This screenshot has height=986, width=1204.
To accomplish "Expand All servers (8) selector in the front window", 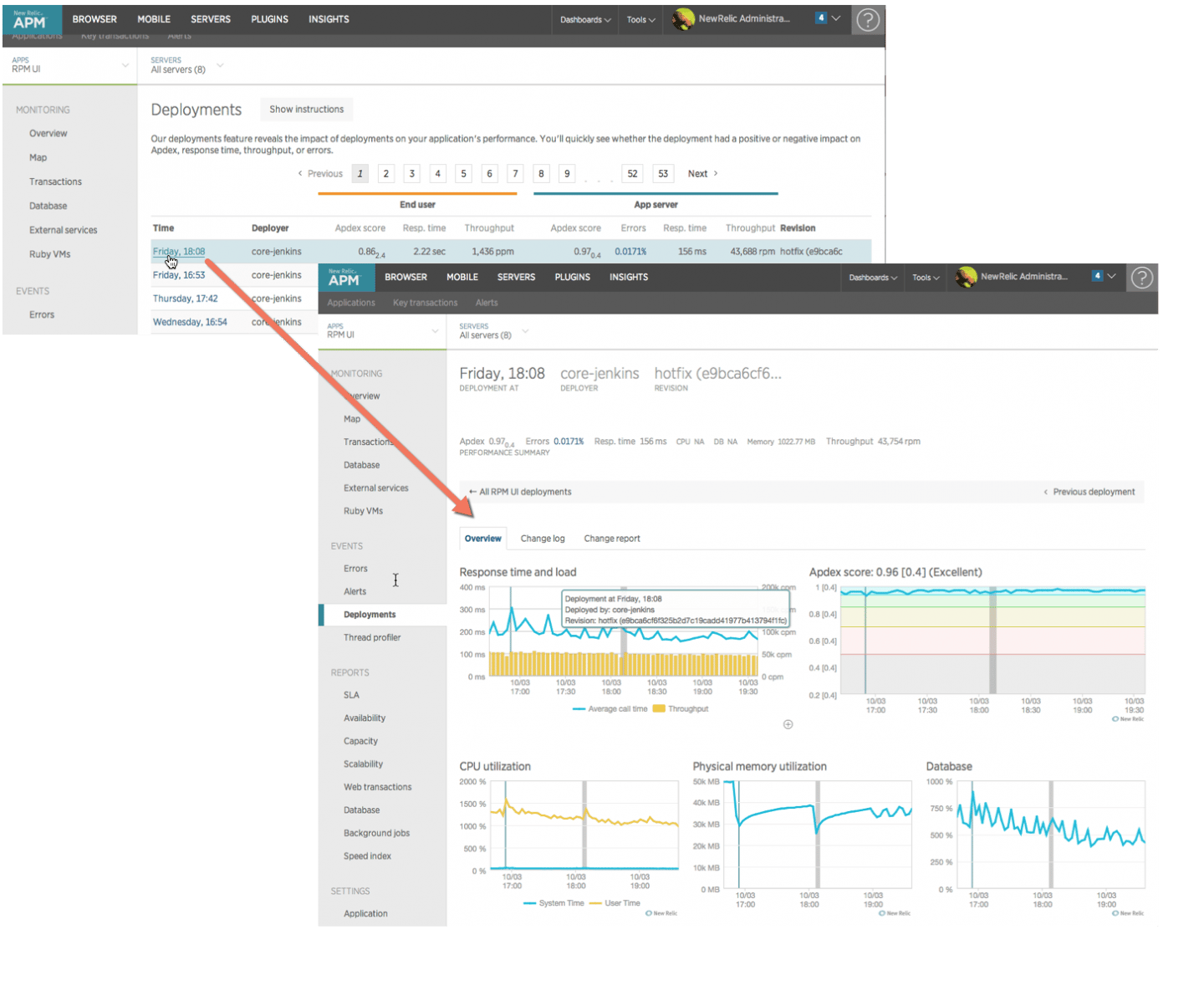I will coord(493,331).
